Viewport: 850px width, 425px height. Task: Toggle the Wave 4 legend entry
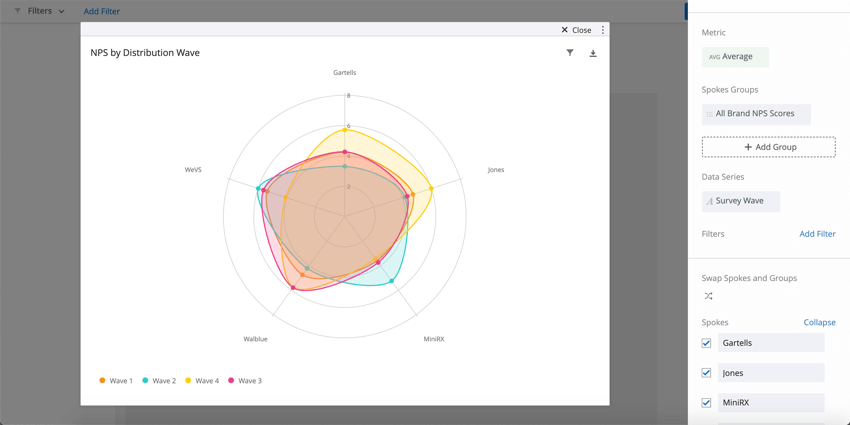click(202, 381)
